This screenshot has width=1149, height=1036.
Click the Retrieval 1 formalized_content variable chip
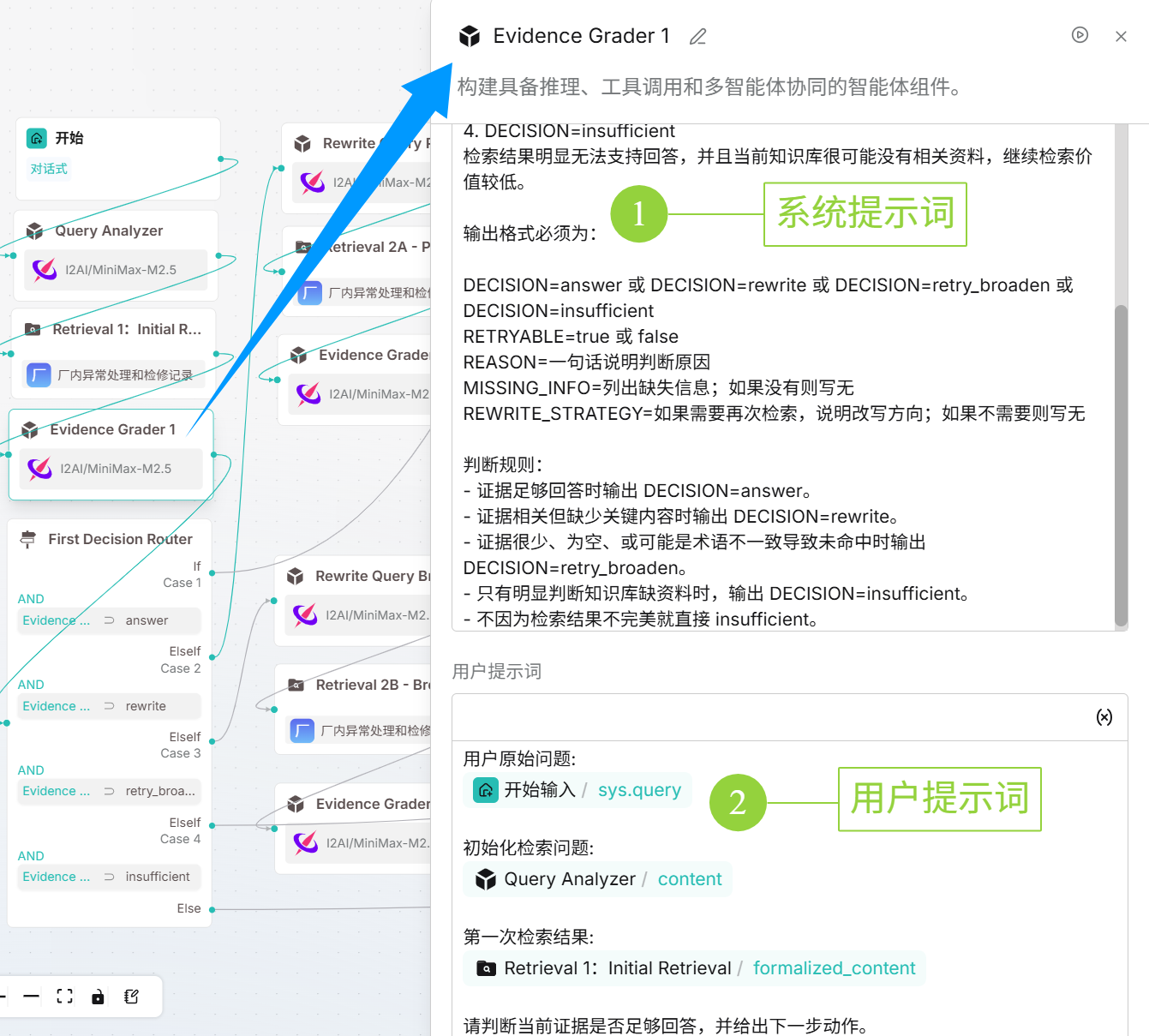point(694,968)
